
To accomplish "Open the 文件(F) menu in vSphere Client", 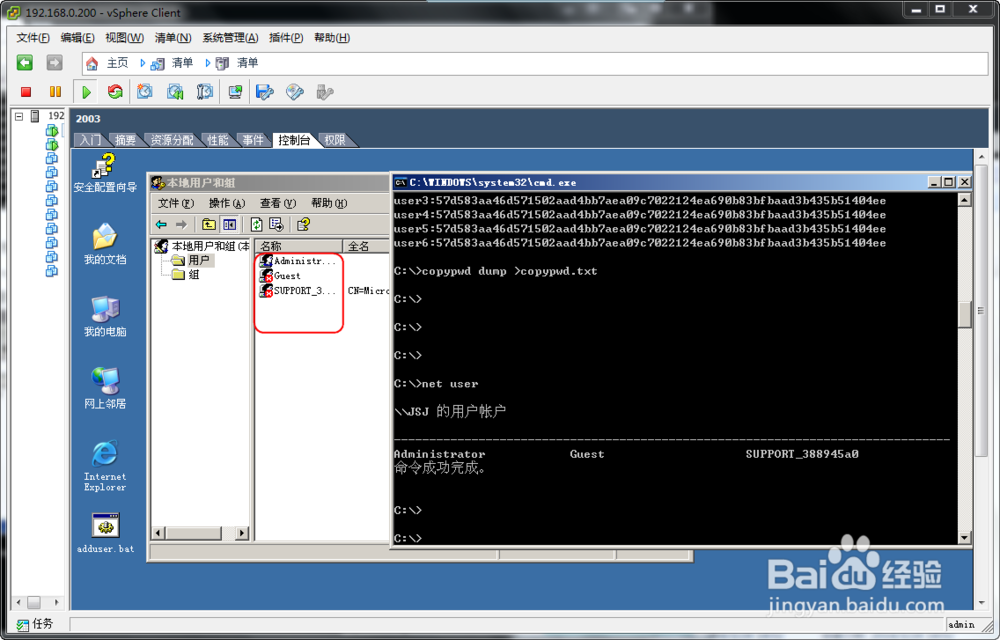I will coord(33,38).
